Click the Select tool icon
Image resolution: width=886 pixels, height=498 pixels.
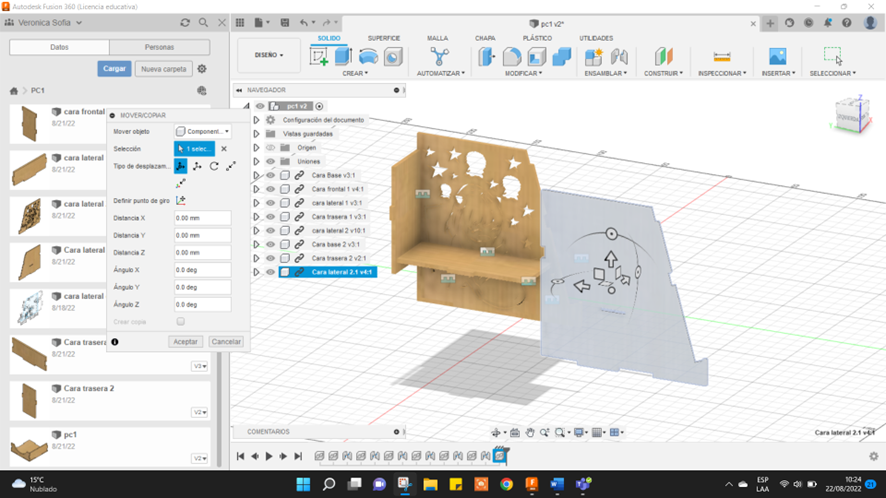click(833, 57)
